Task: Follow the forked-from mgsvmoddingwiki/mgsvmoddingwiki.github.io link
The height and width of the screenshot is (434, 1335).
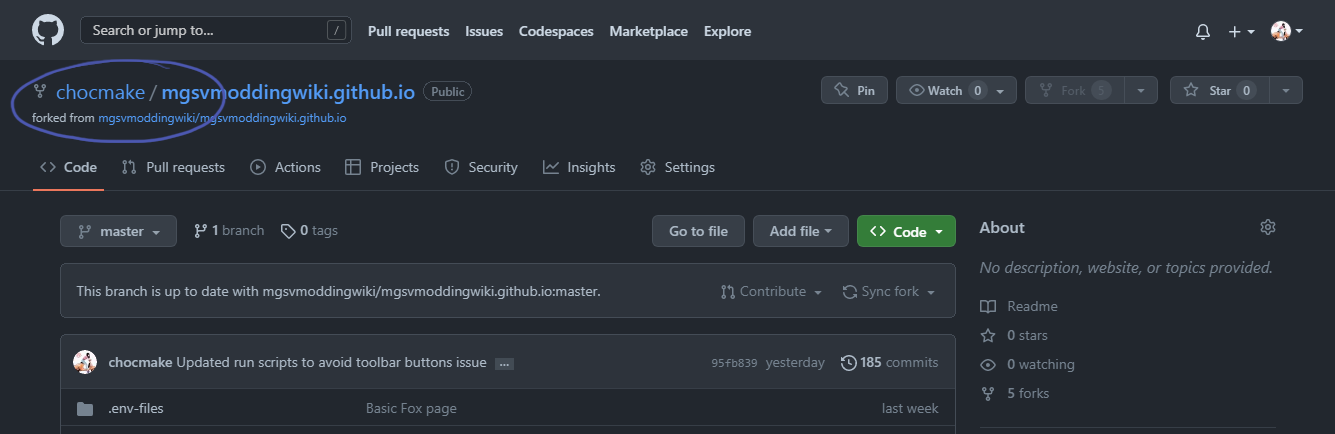Action: (222, 118)
